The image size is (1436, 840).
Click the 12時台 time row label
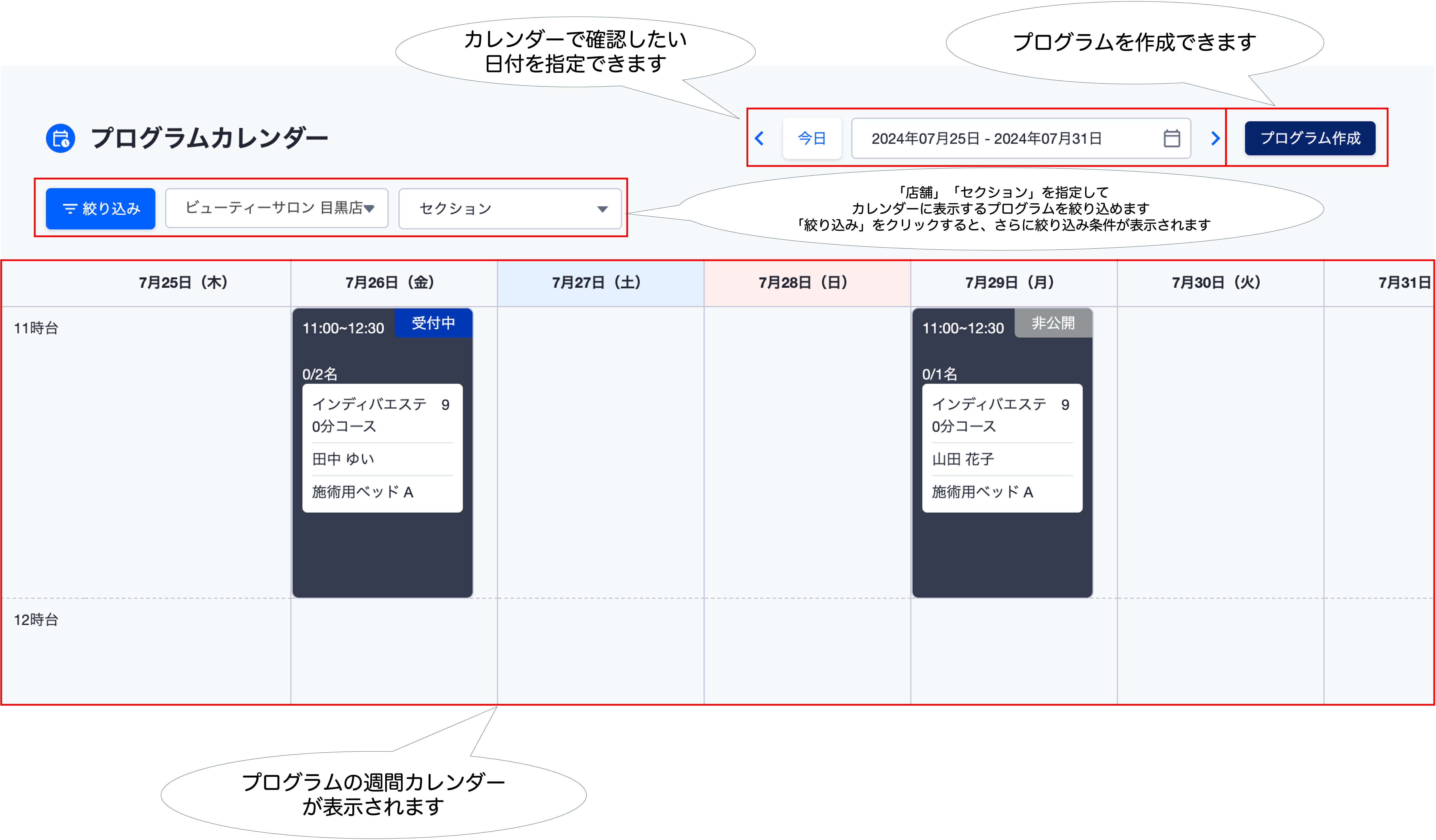point(36,620)
